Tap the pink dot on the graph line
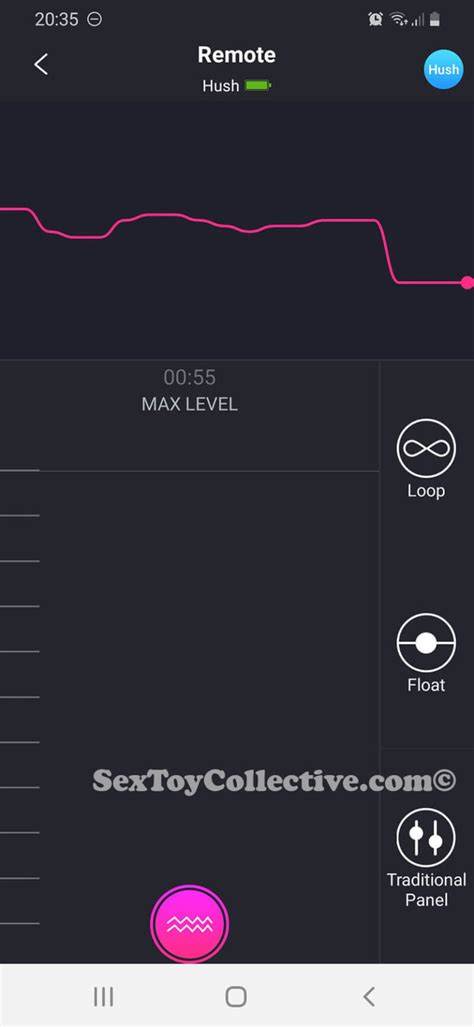Screen dimensions: 474x1027 467,282
